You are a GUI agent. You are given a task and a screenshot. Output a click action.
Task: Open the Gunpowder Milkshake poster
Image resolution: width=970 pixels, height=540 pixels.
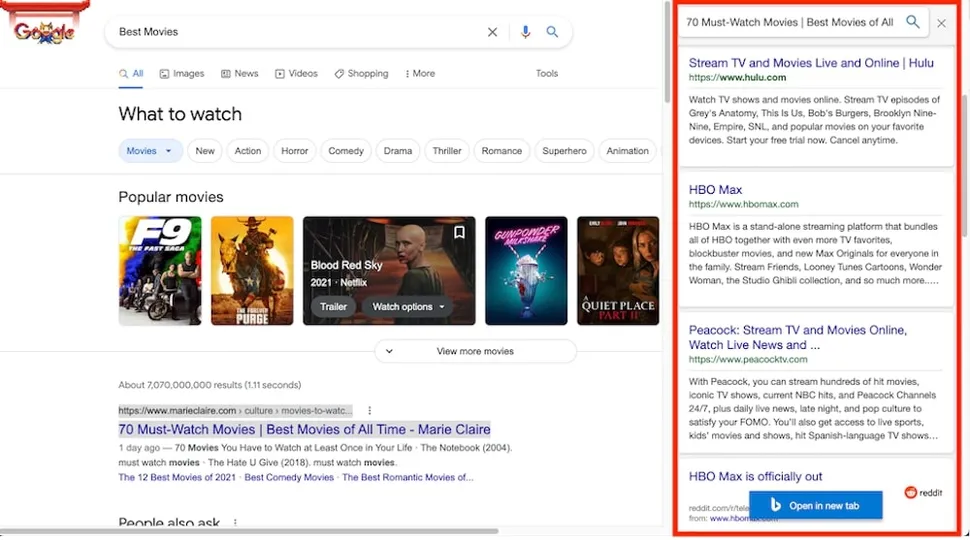point(526,270)
